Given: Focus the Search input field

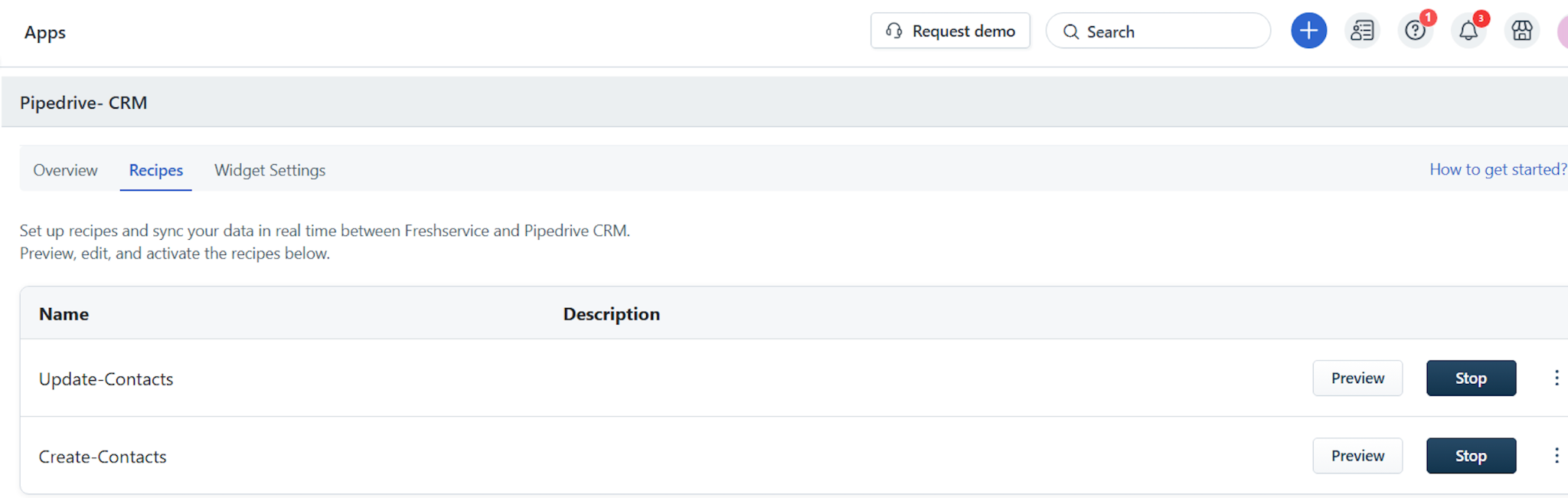Looking at the screenshot, I should [x=1158, y=31].
